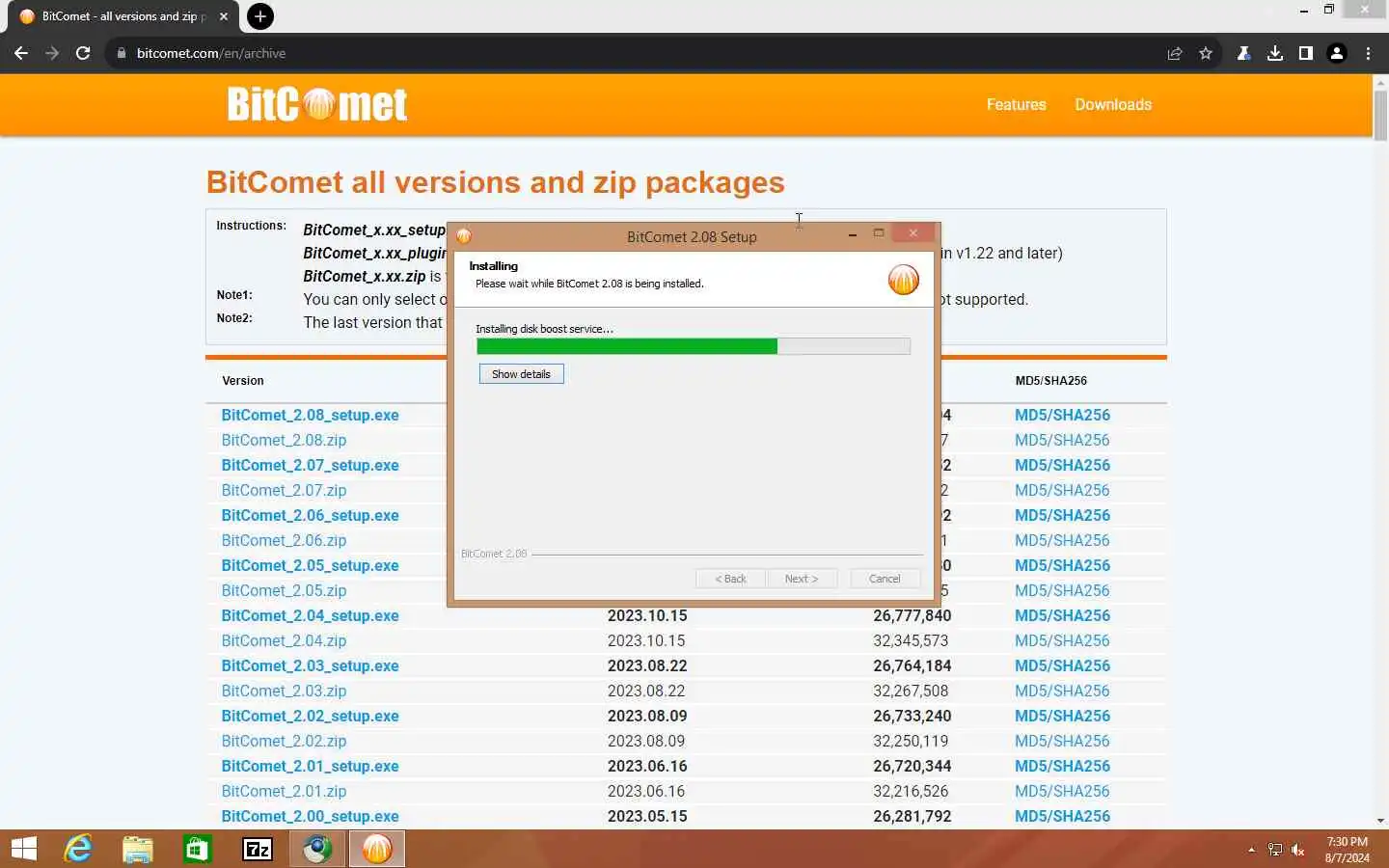
Task: Switch to Chrome in the taskbar
Action: 317,849
